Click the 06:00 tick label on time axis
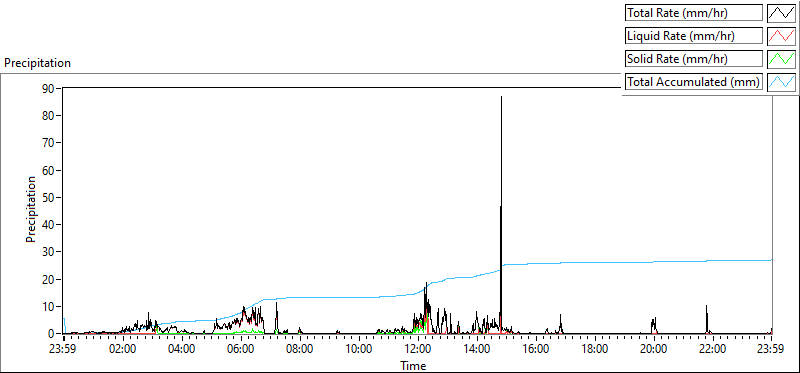800x373 pixels. point(241,350)
